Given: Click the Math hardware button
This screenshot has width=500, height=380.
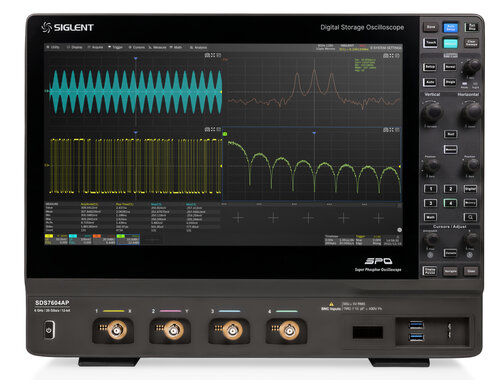Looking at the screenshot, I should (430, 217).
